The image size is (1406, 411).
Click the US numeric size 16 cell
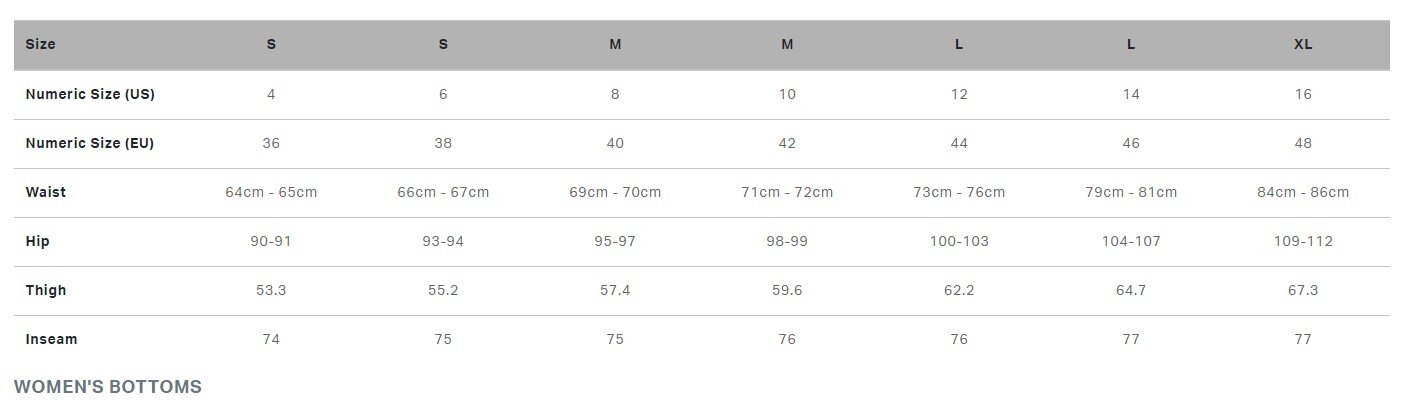1302,94
